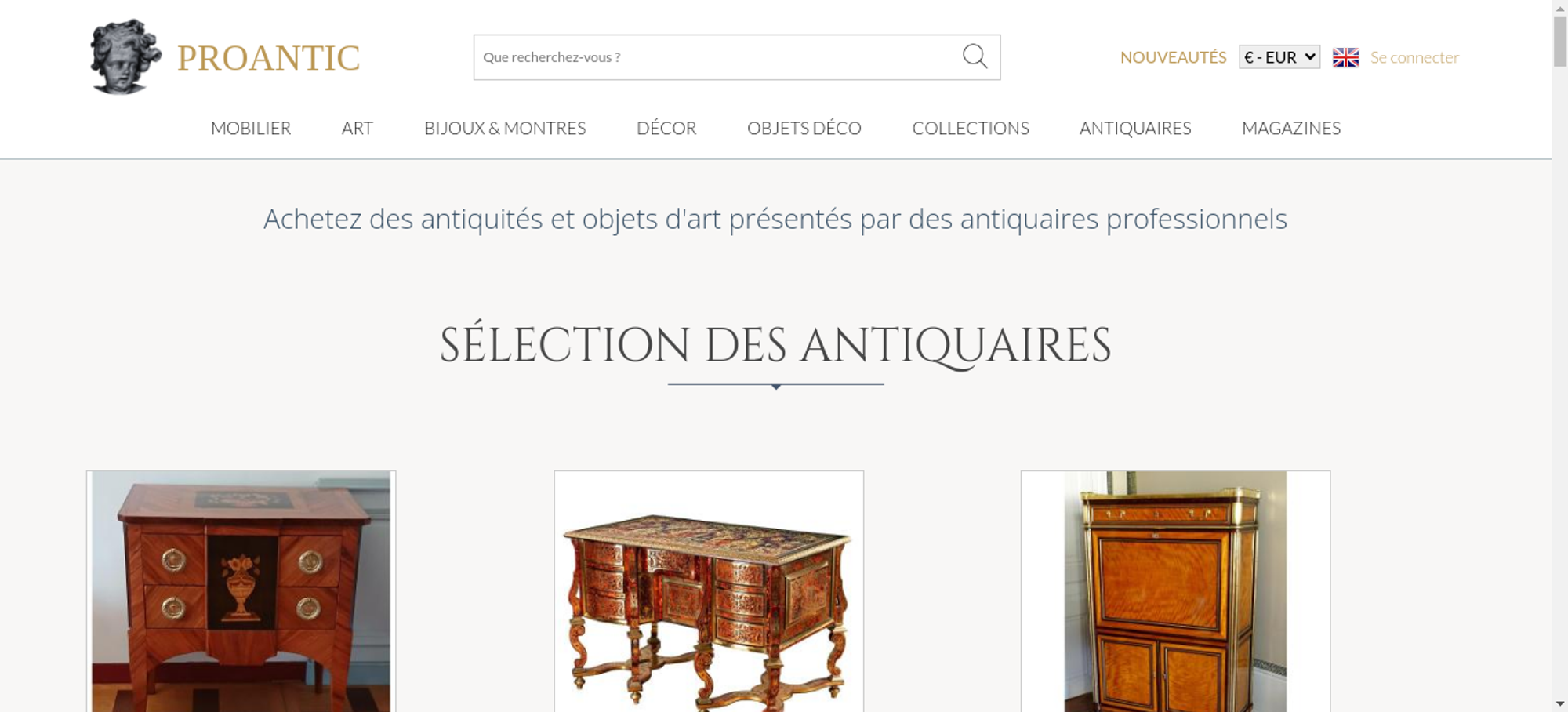Open the Antiquaires menu
Screen dimensions: 1568x712
[1135, 128]
